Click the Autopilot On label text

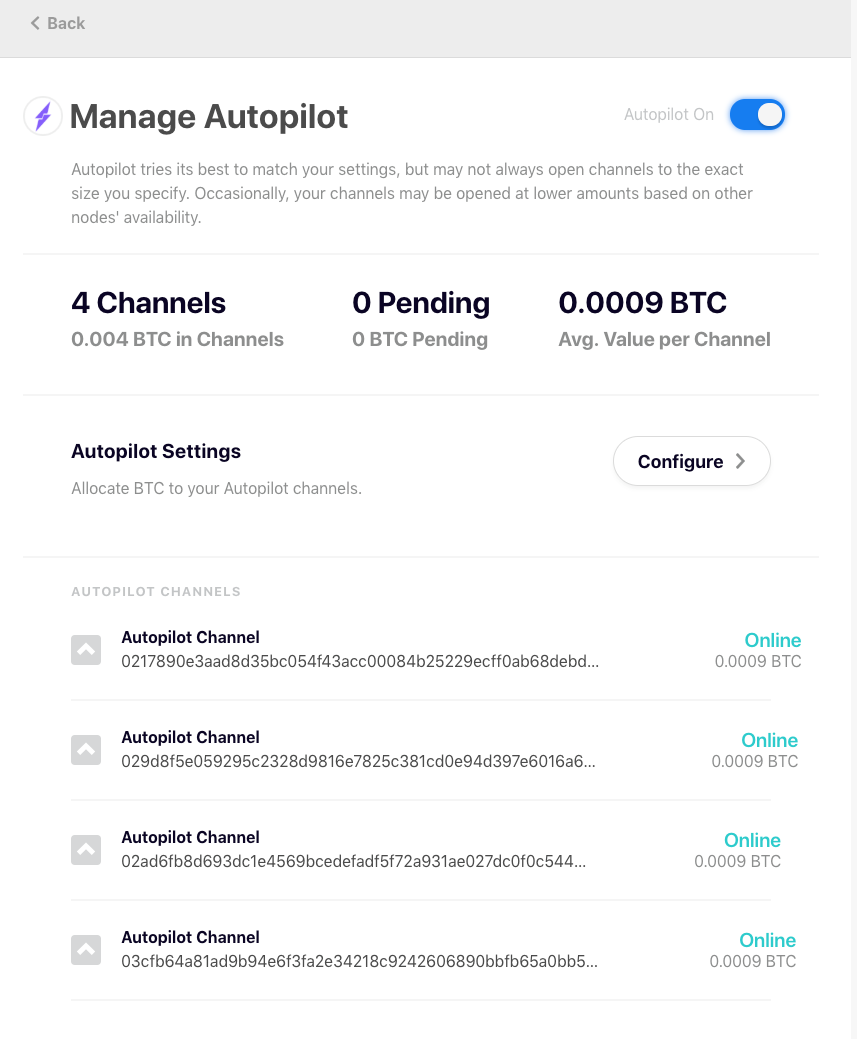pyautogui.click(x=669, y=115)
